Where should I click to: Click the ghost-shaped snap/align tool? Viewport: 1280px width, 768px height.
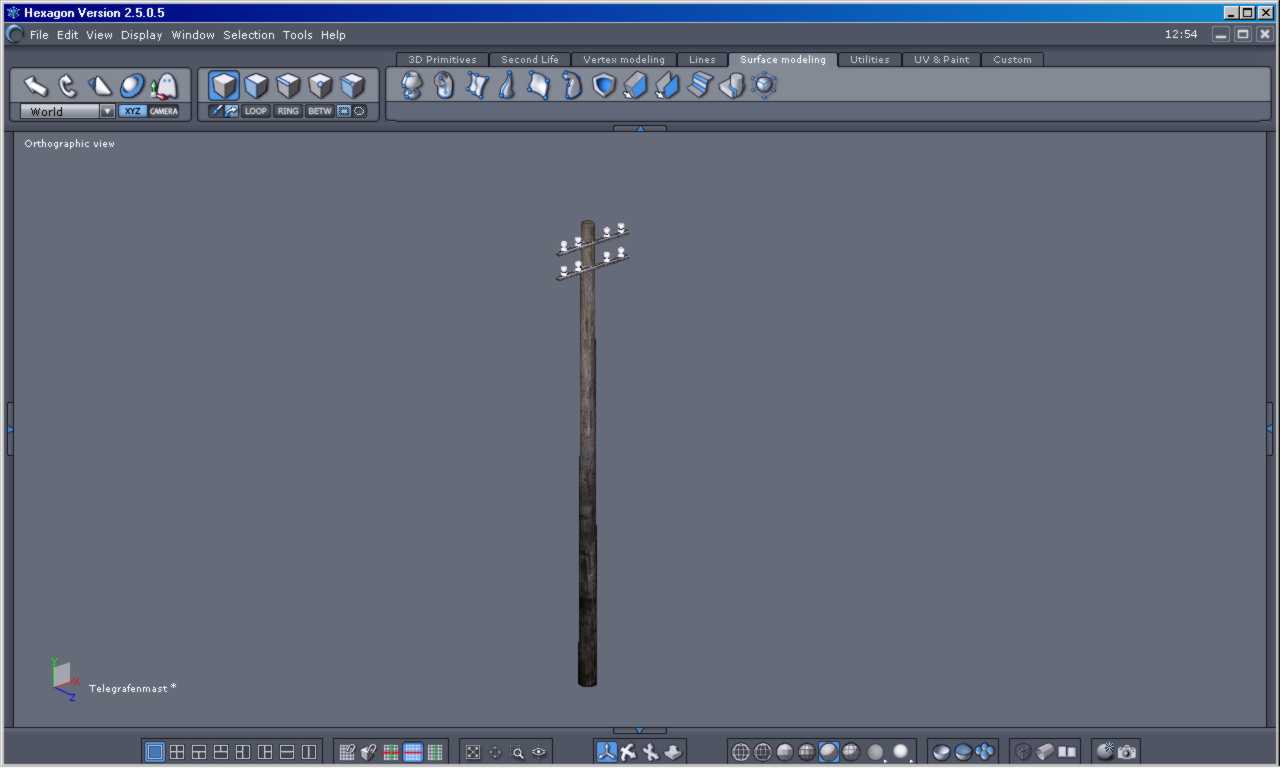(x=164, y=86)
